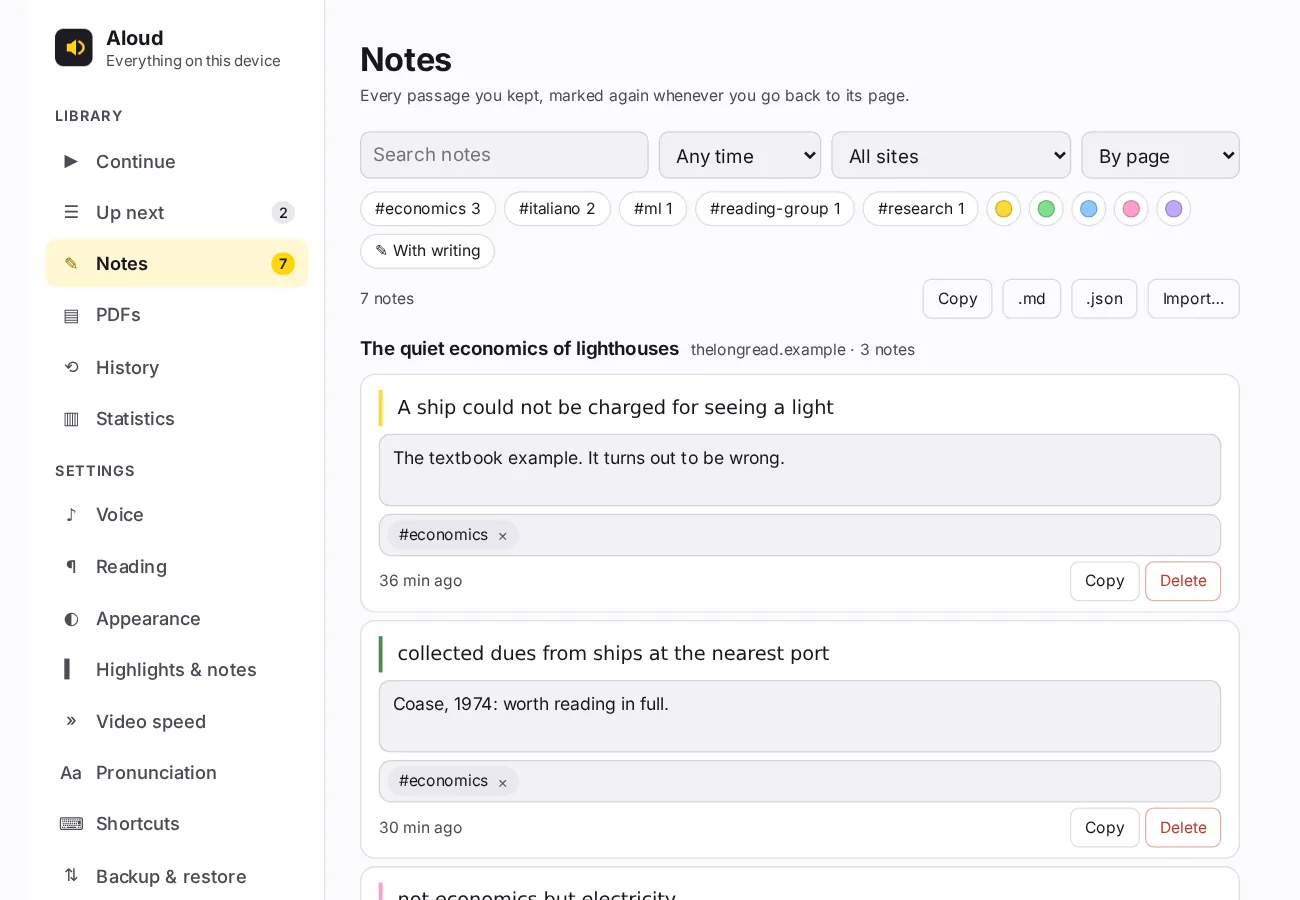Go to the PDFs section
This screenshot has width=1300, height=900.
point(177,315)
